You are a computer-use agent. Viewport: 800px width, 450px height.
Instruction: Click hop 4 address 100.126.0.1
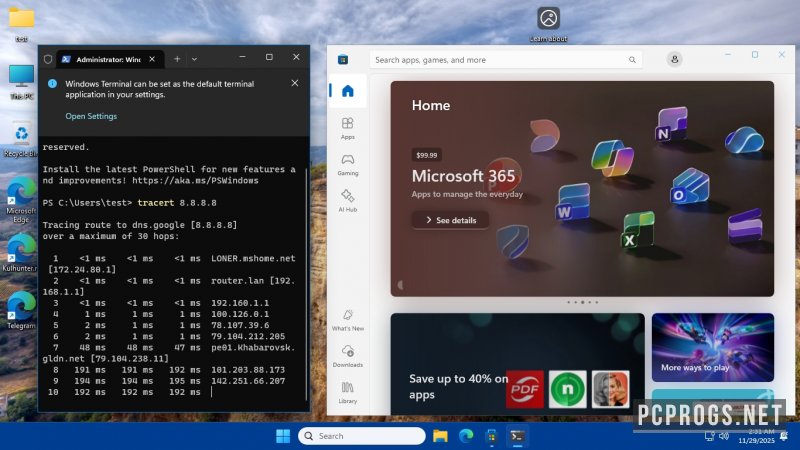click(x=240, y=314)
